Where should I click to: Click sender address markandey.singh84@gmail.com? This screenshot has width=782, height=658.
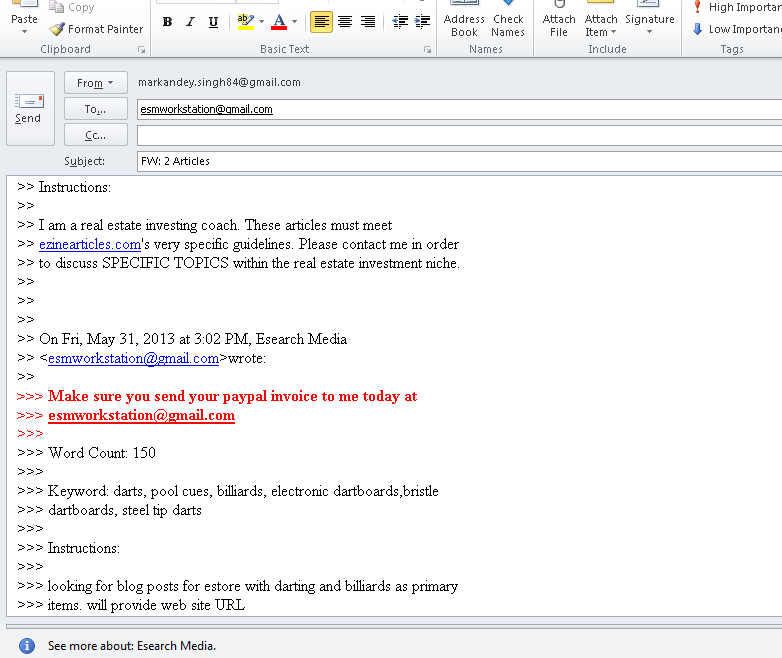[x=219, y=82]
